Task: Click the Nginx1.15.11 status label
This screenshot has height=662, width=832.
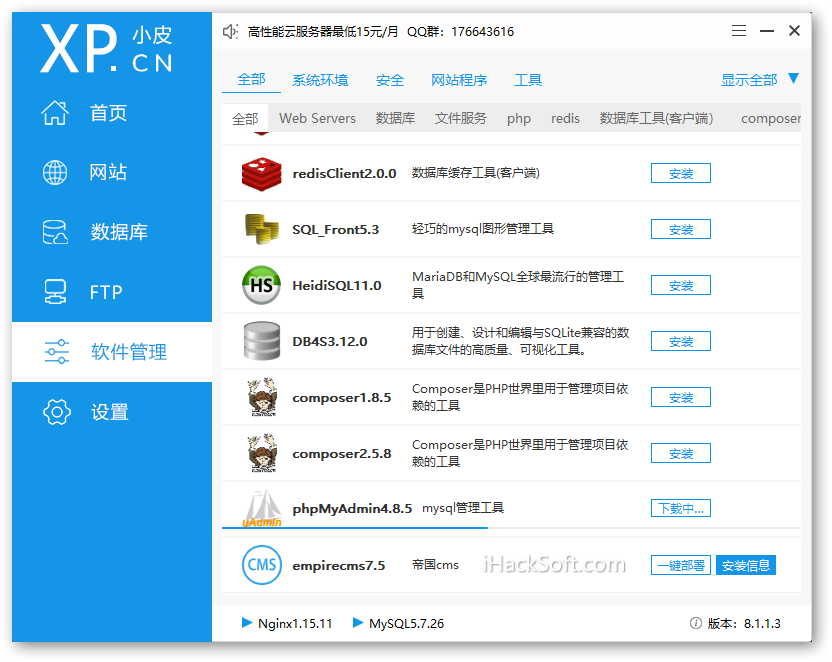Action: pyautogui.click(x=295, y=623)
